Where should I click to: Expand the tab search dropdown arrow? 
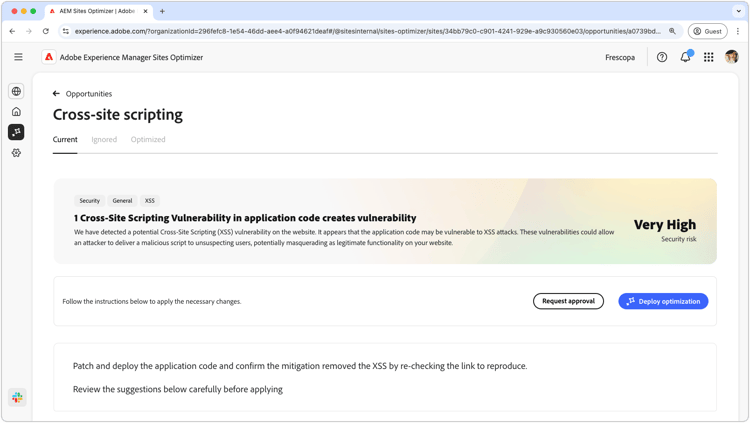click(739, 11)
